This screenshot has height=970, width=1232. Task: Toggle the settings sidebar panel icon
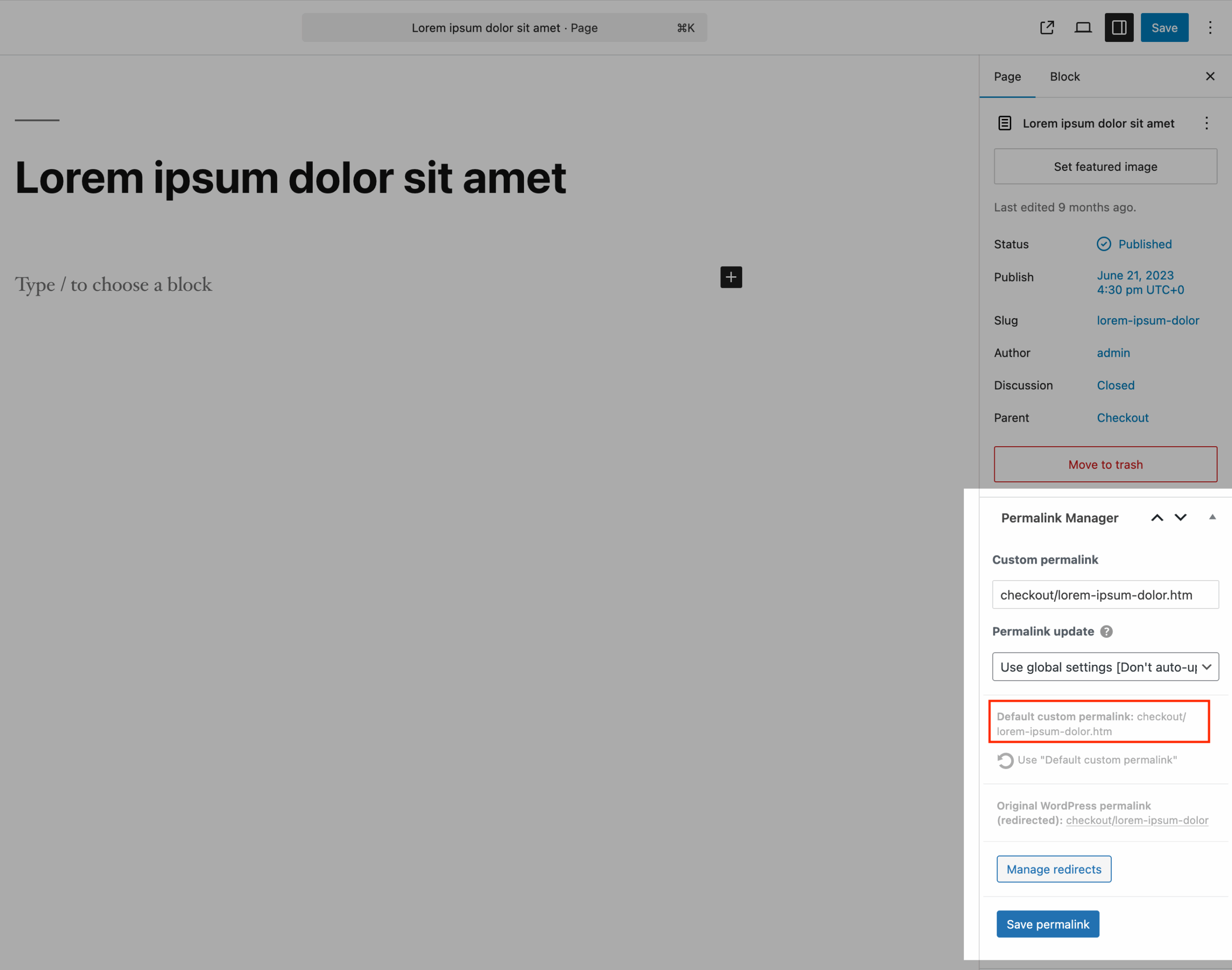point(1118,27)
